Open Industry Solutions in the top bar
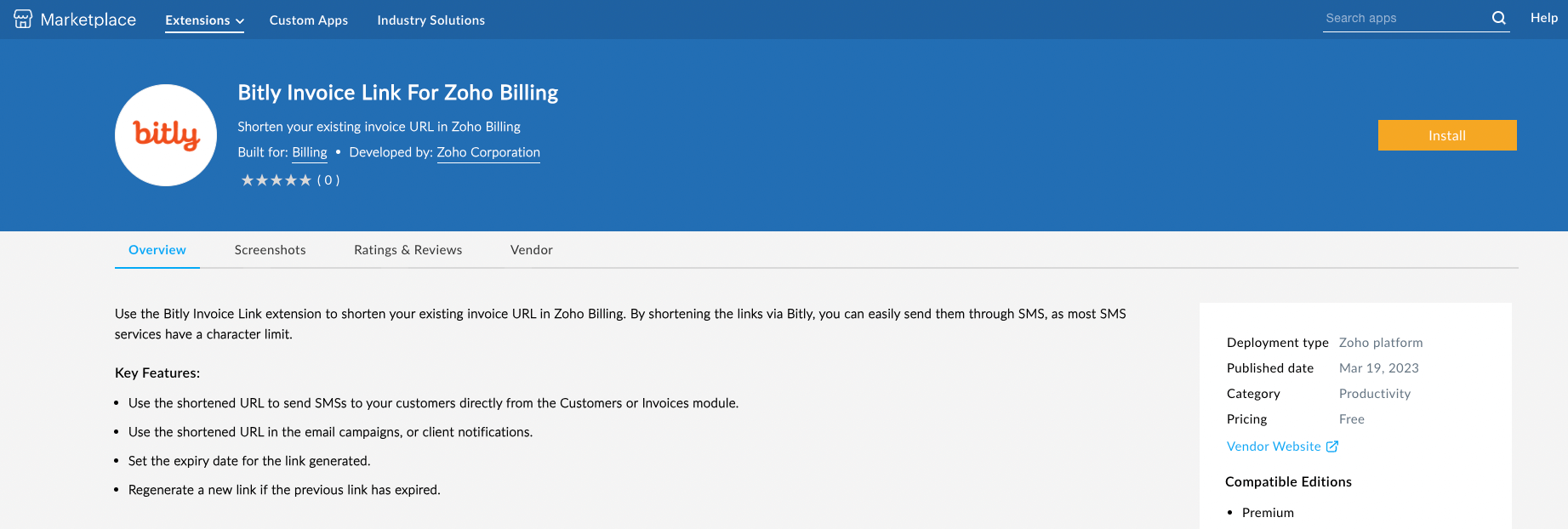 [x=431, y=20]
